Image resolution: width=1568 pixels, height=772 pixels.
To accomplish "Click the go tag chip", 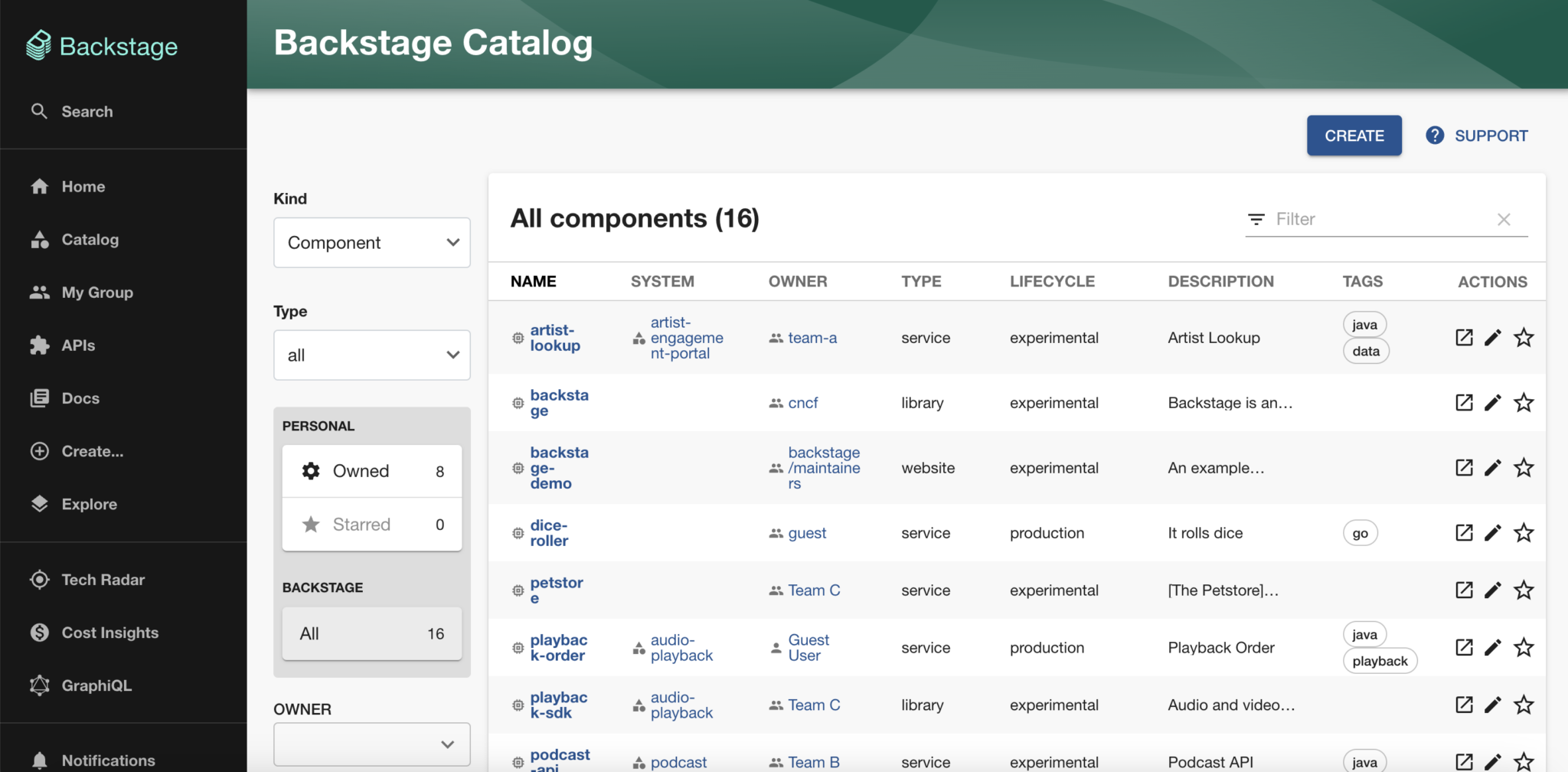I will tap(1361, 533).
